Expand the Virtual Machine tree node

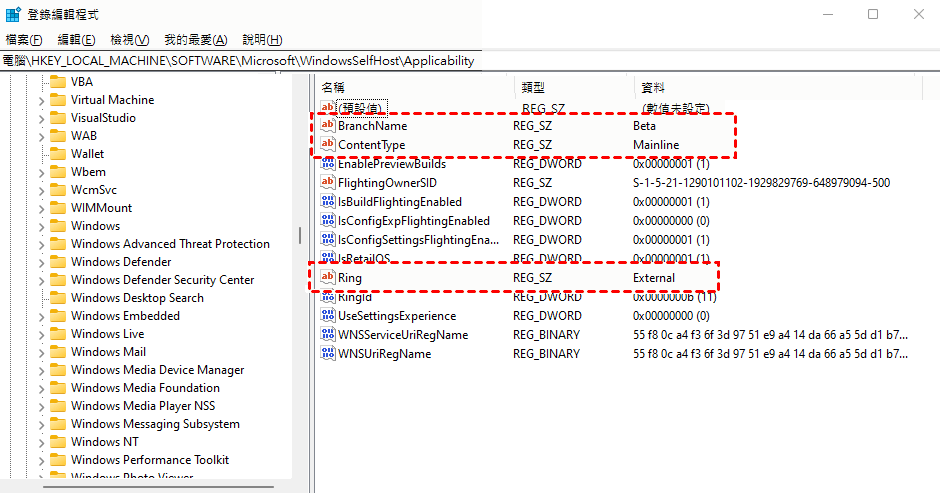[41, 101]
